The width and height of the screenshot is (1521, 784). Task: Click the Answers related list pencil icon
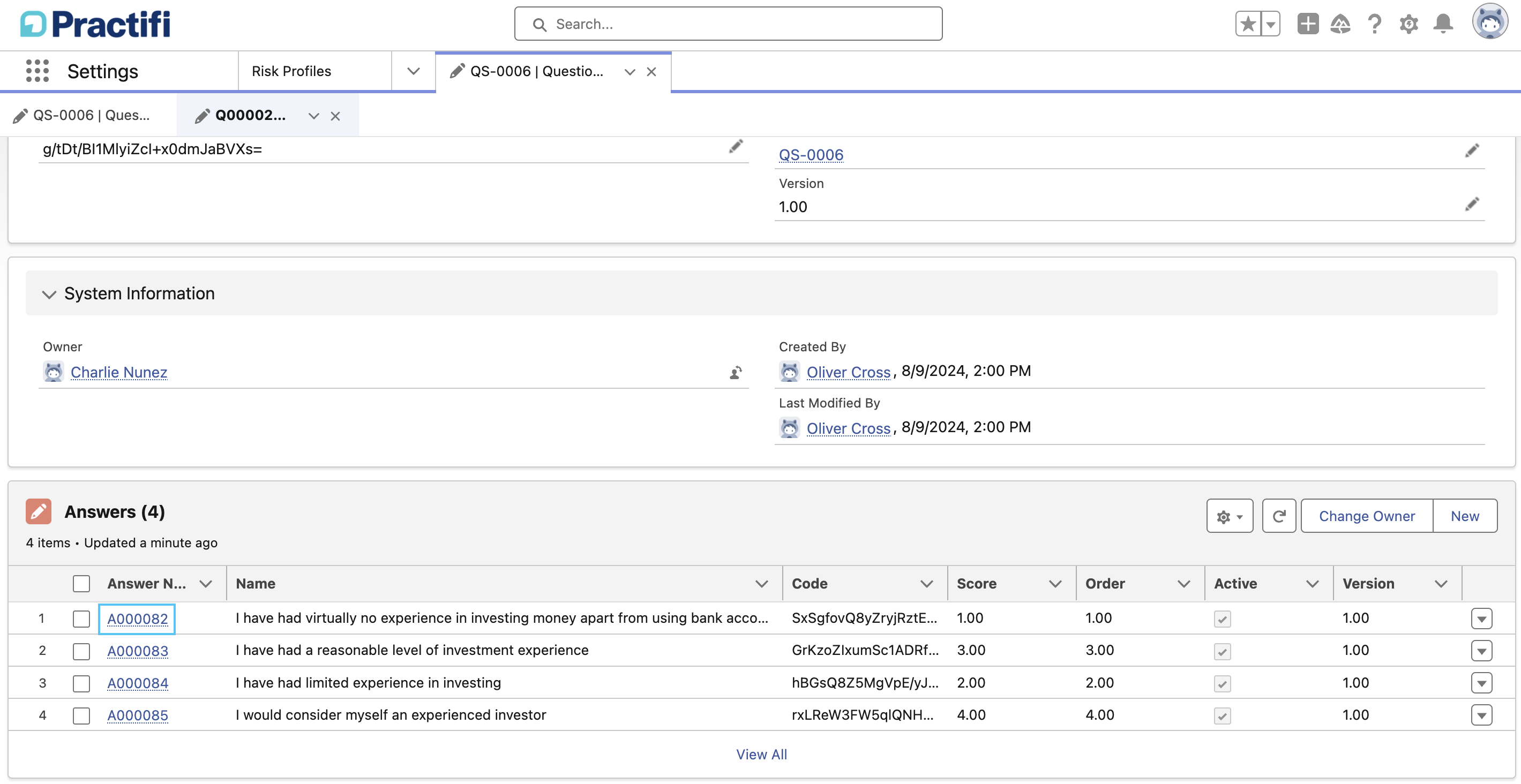point(39,511)
